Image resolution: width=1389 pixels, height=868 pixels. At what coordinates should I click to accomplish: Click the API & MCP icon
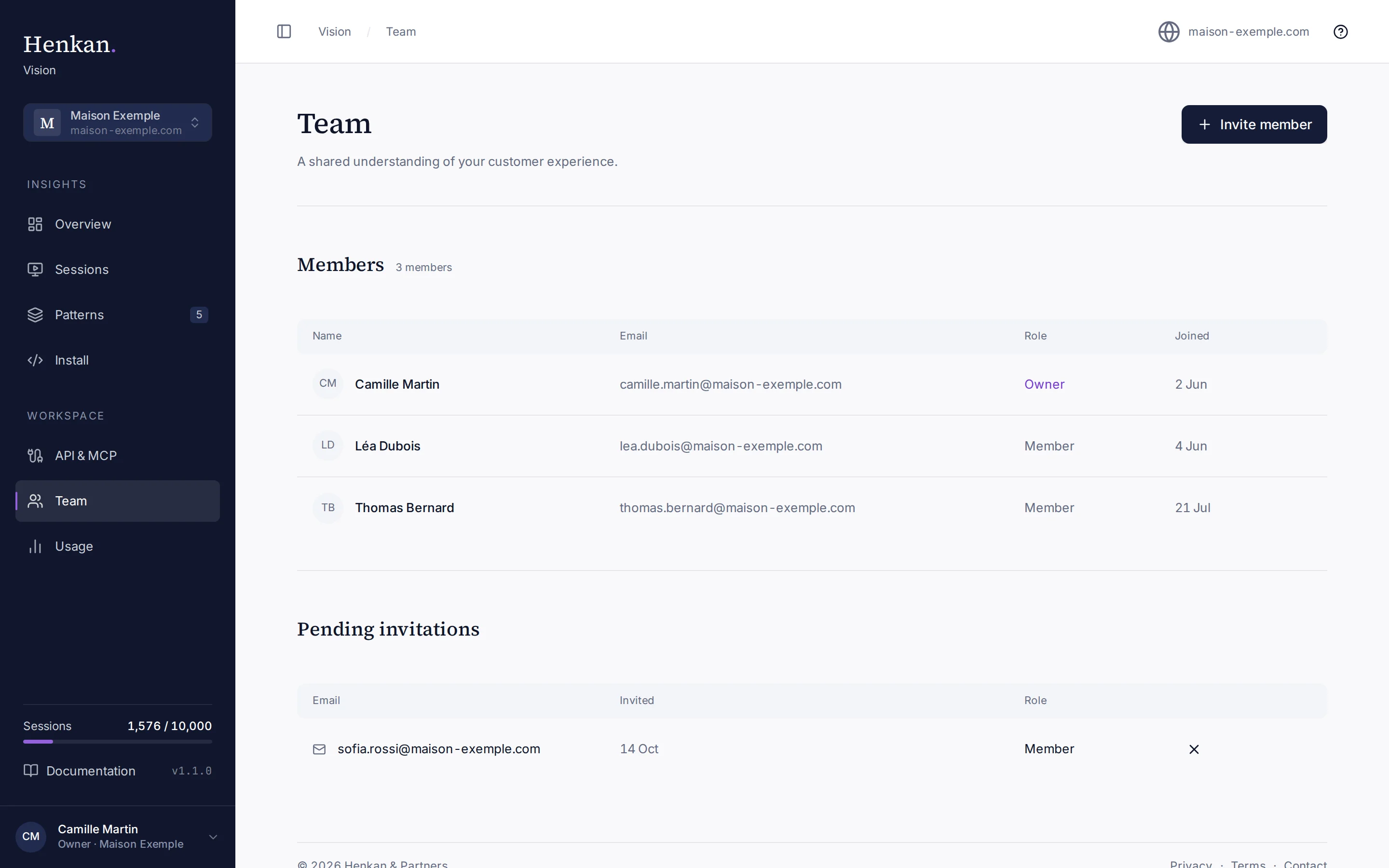35,455
